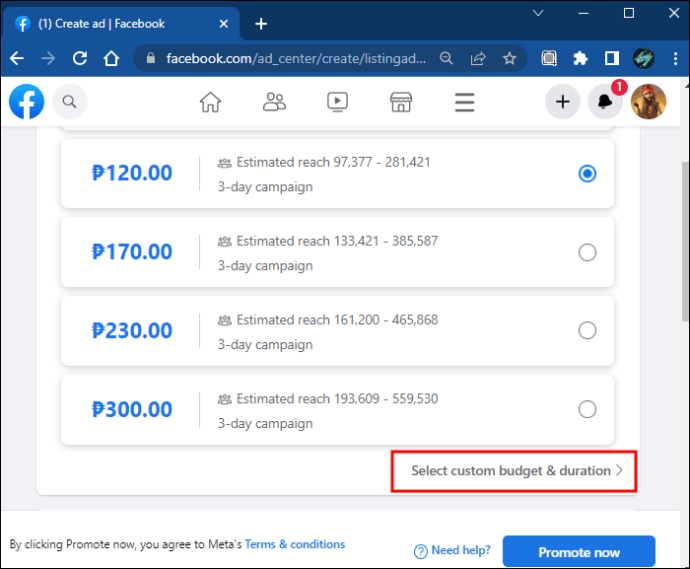Click the ₱170.00 price text
The image size is (690, 569).
(132, 252)
